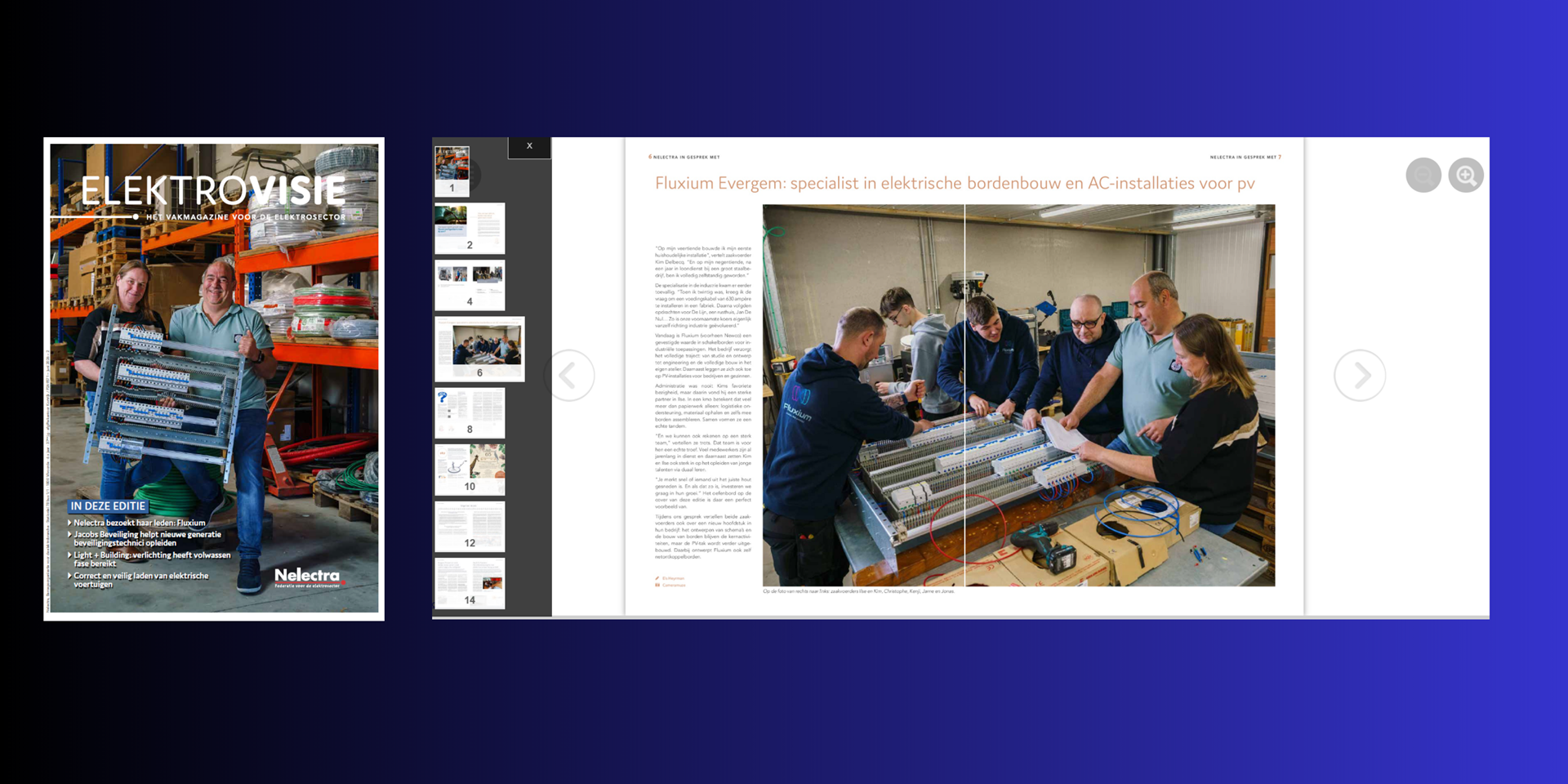Click the 'IN DEZE EDITIE' label on cover

[x=108, y=506]
